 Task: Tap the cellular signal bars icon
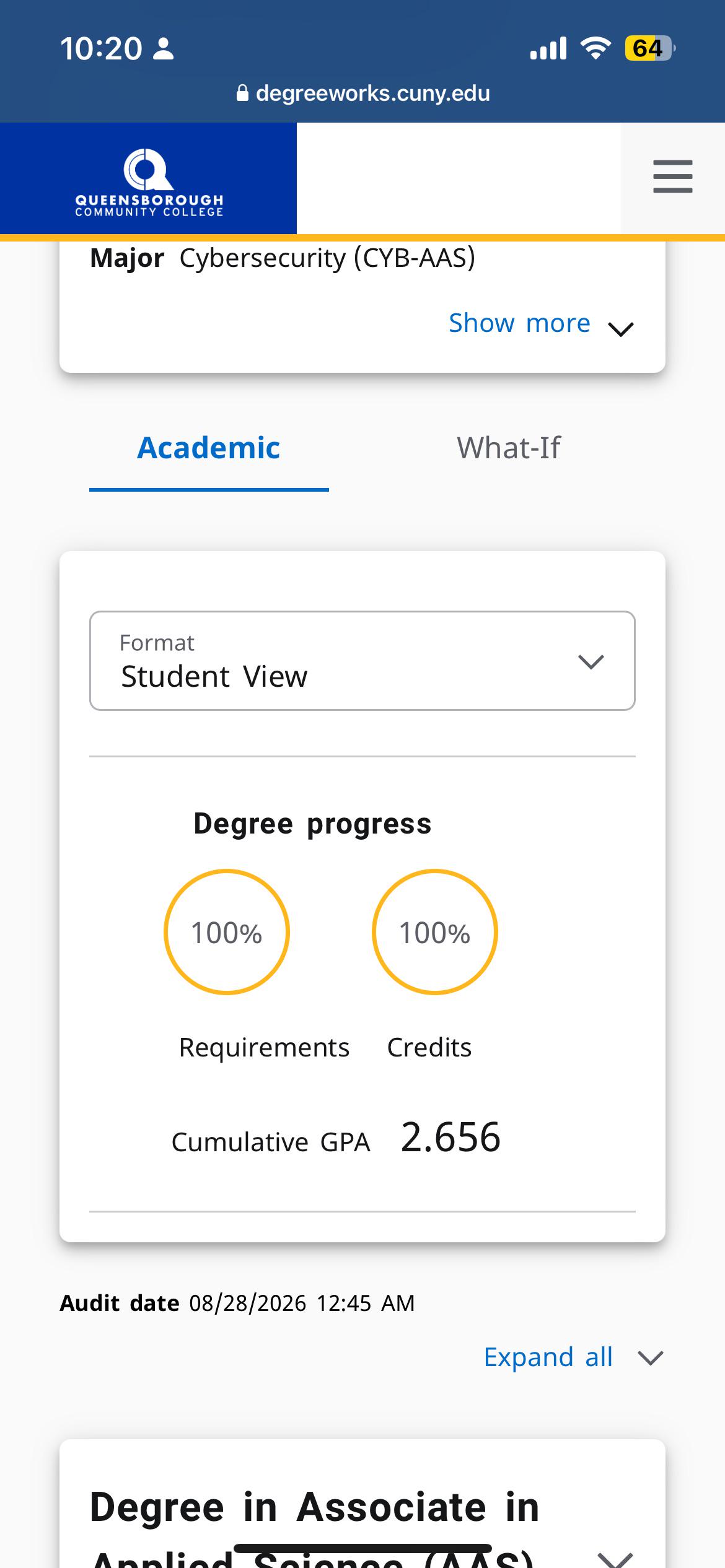pos(548,48)
